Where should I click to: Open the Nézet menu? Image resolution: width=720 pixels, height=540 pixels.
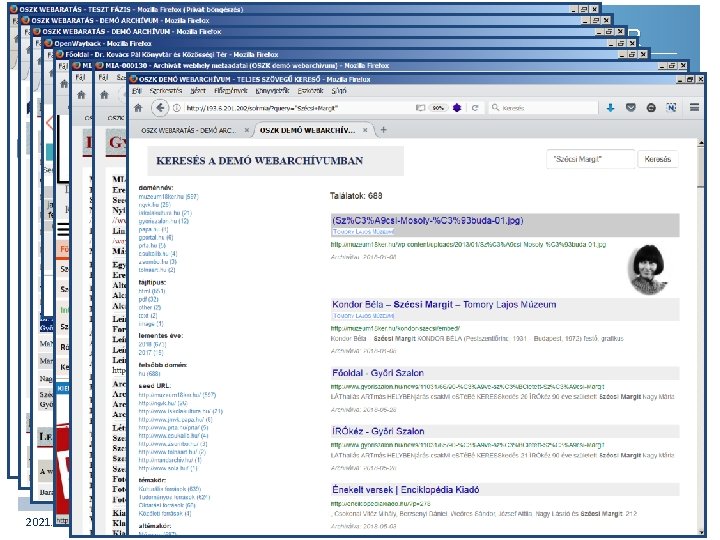pyautogui.click(x=198, y=91)
